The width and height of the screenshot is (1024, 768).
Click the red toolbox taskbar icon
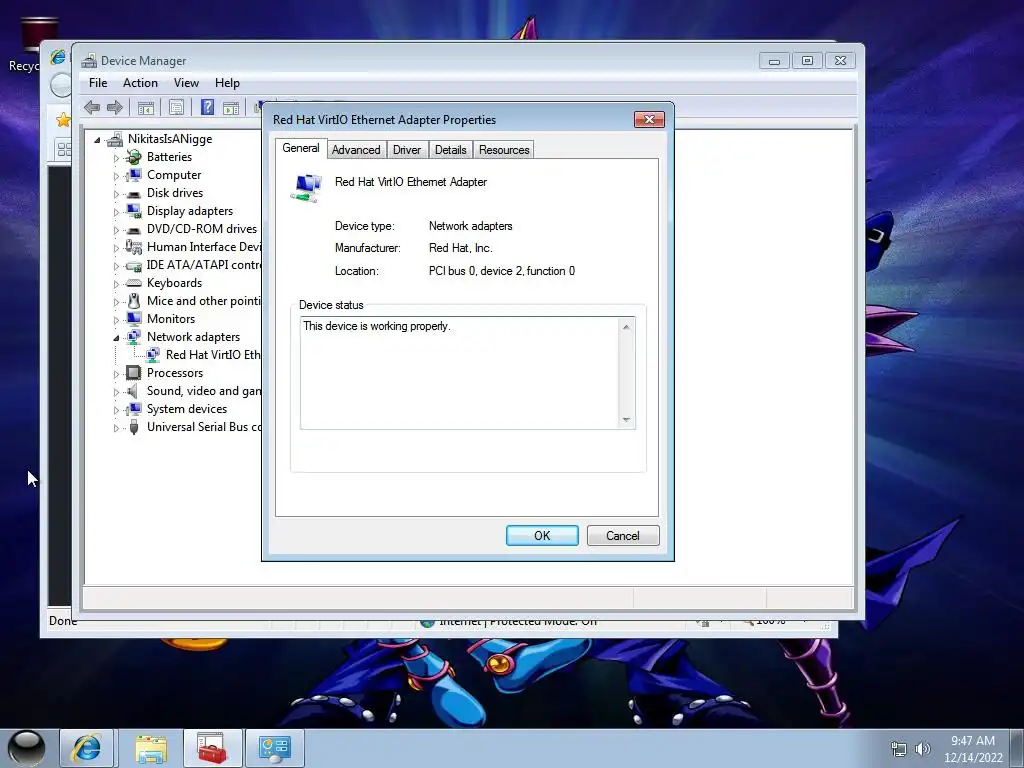click(x=212, y=748)
